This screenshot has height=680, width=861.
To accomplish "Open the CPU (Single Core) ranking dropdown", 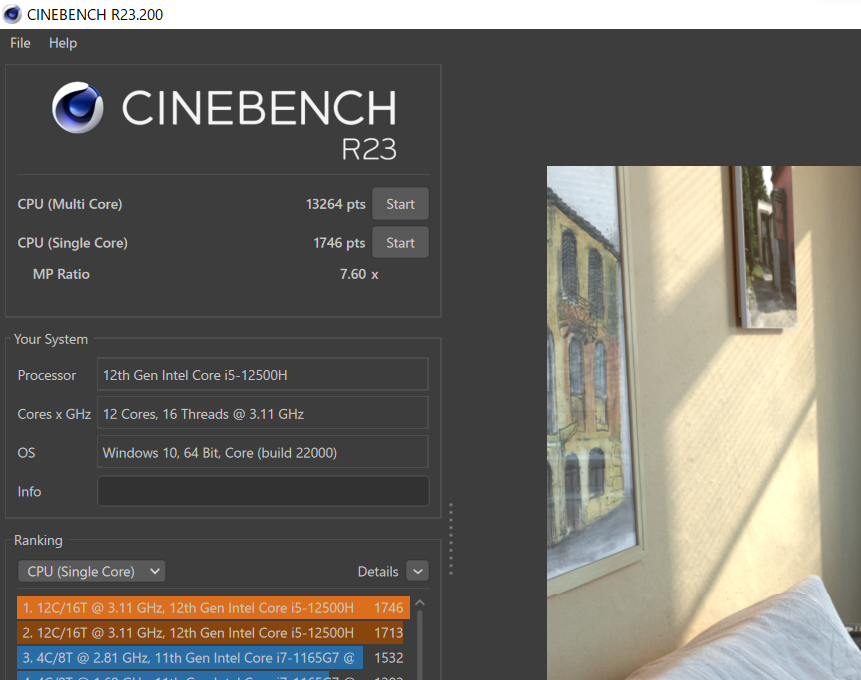I will (x=91, y=571).
